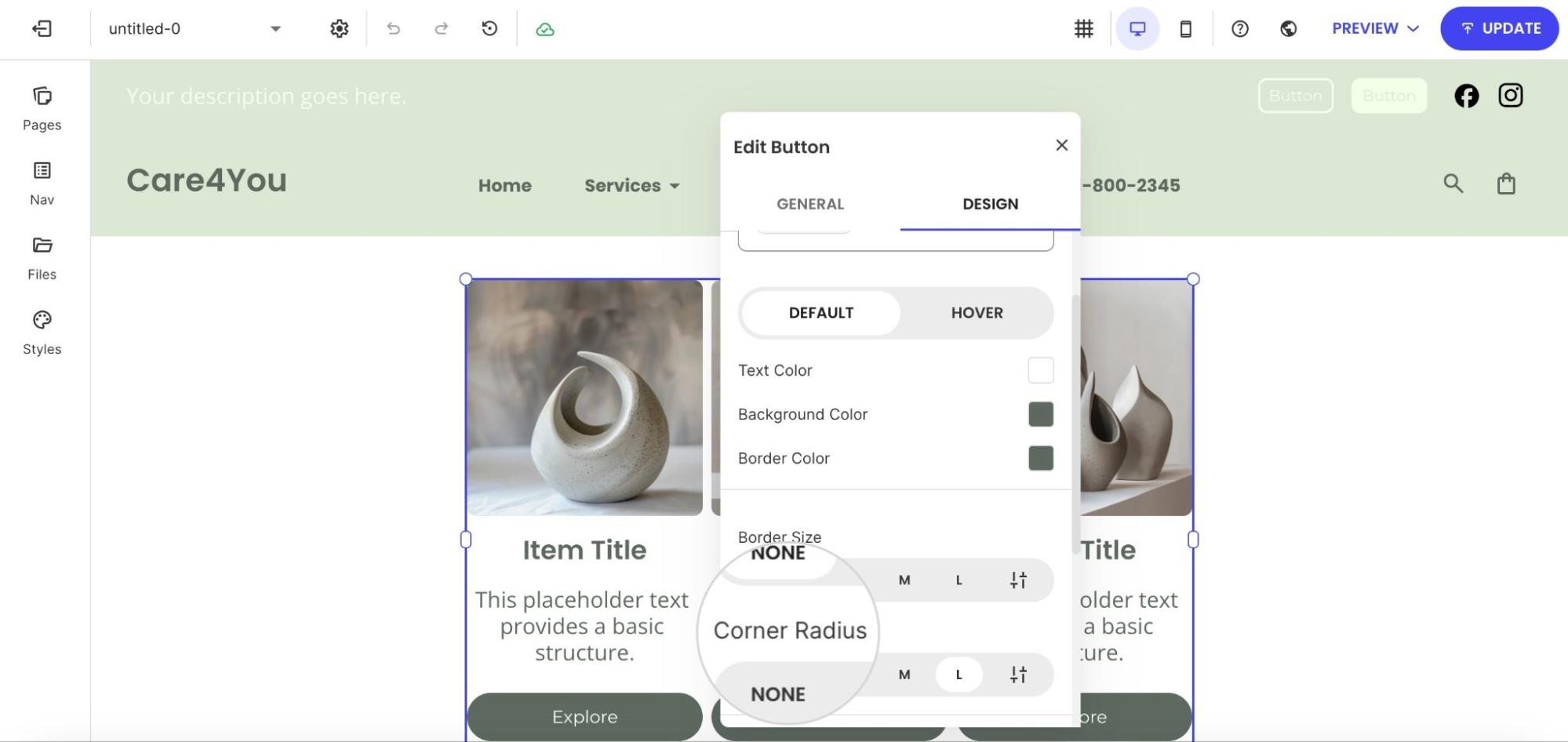
Task: Open the Text Color swatch
Action: 1041,370
